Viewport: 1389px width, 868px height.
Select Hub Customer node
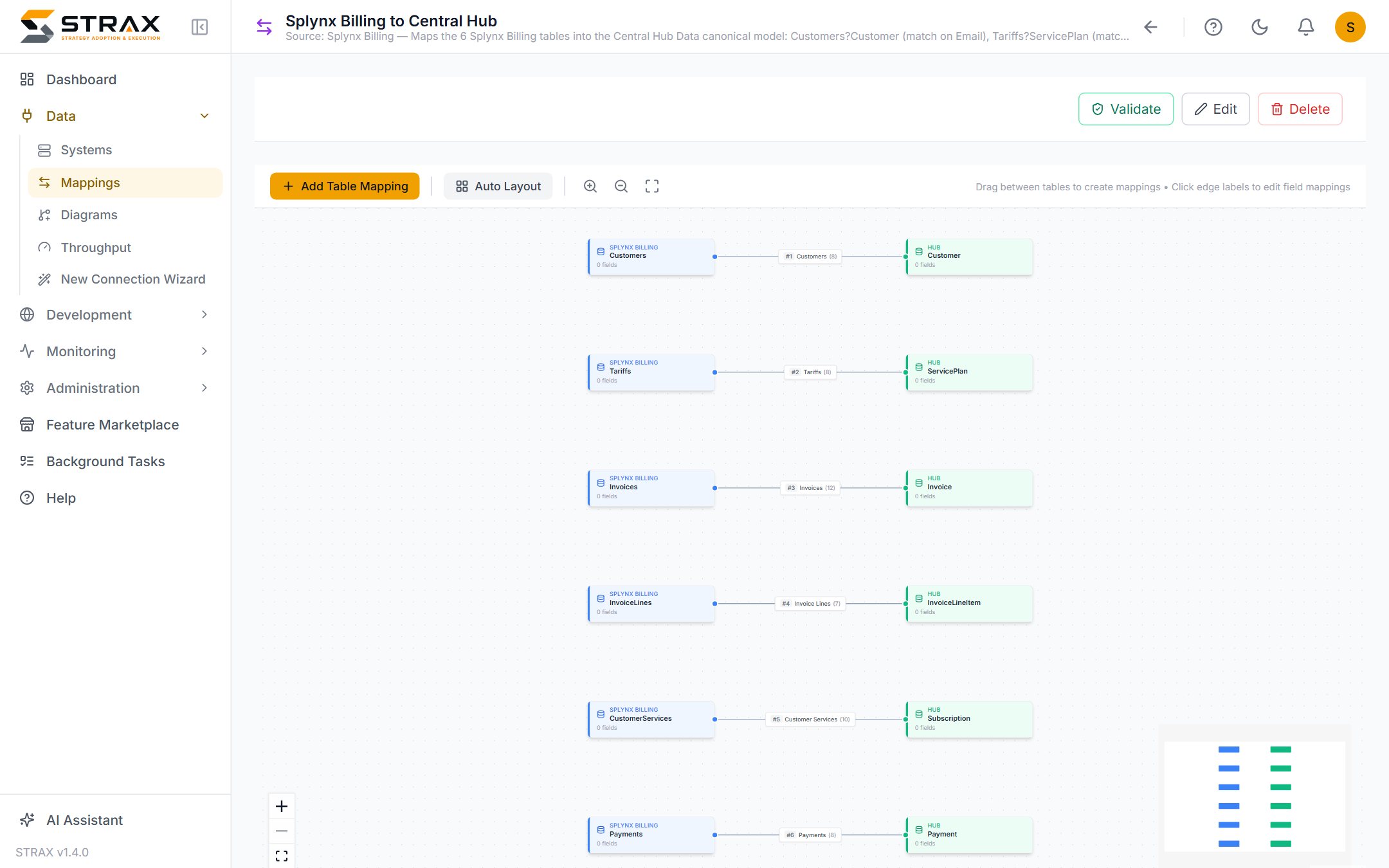(x=969, y=257)
